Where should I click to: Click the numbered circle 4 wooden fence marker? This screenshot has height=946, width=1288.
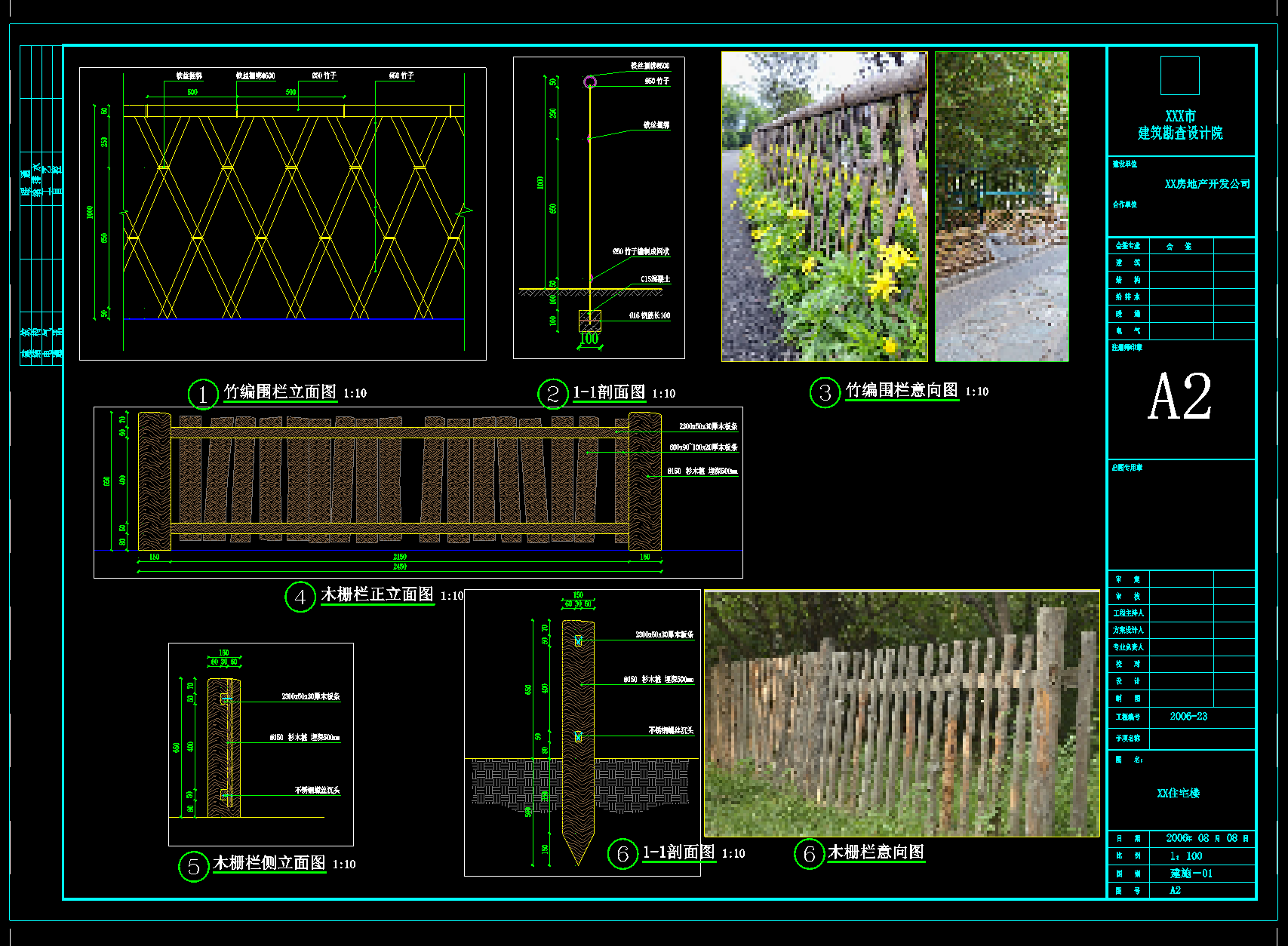300,597
